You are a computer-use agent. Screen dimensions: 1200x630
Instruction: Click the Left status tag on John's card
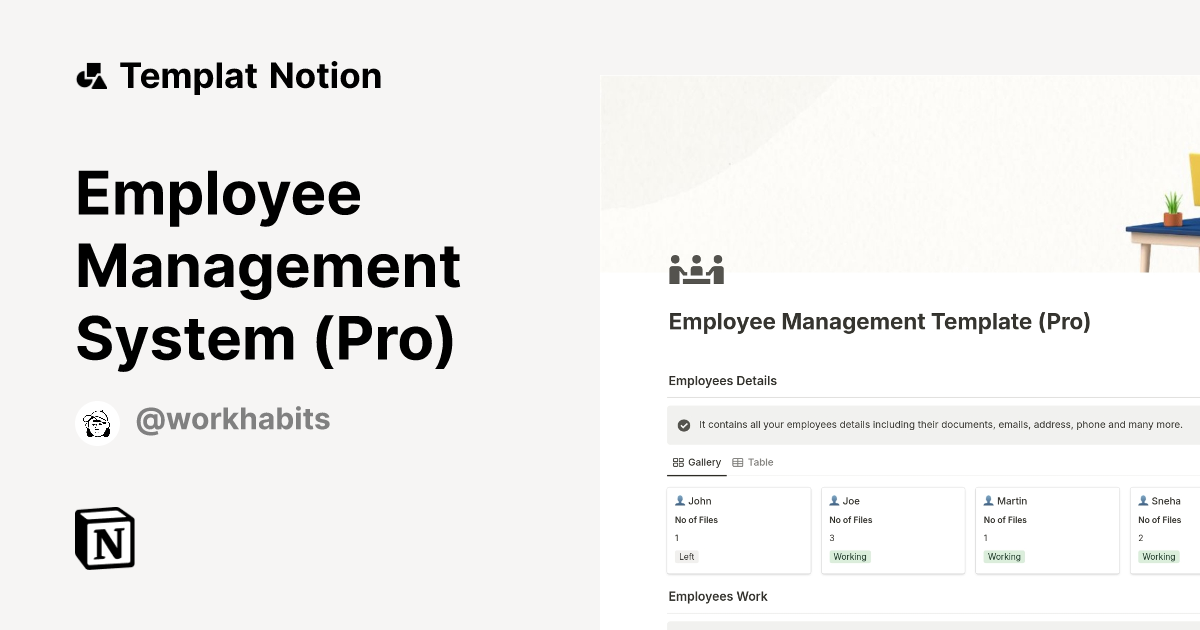coord(686,556)
